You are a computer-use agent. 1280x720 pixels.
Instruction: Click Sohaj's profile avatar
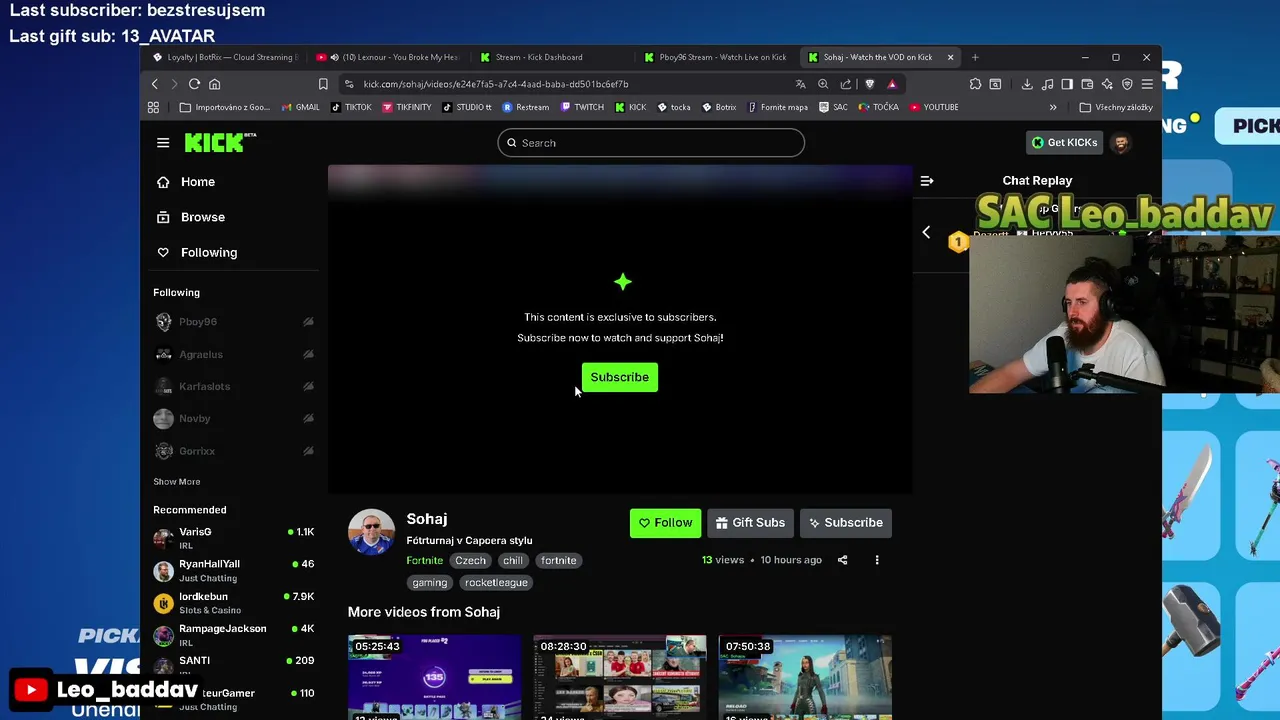[371, 531]
